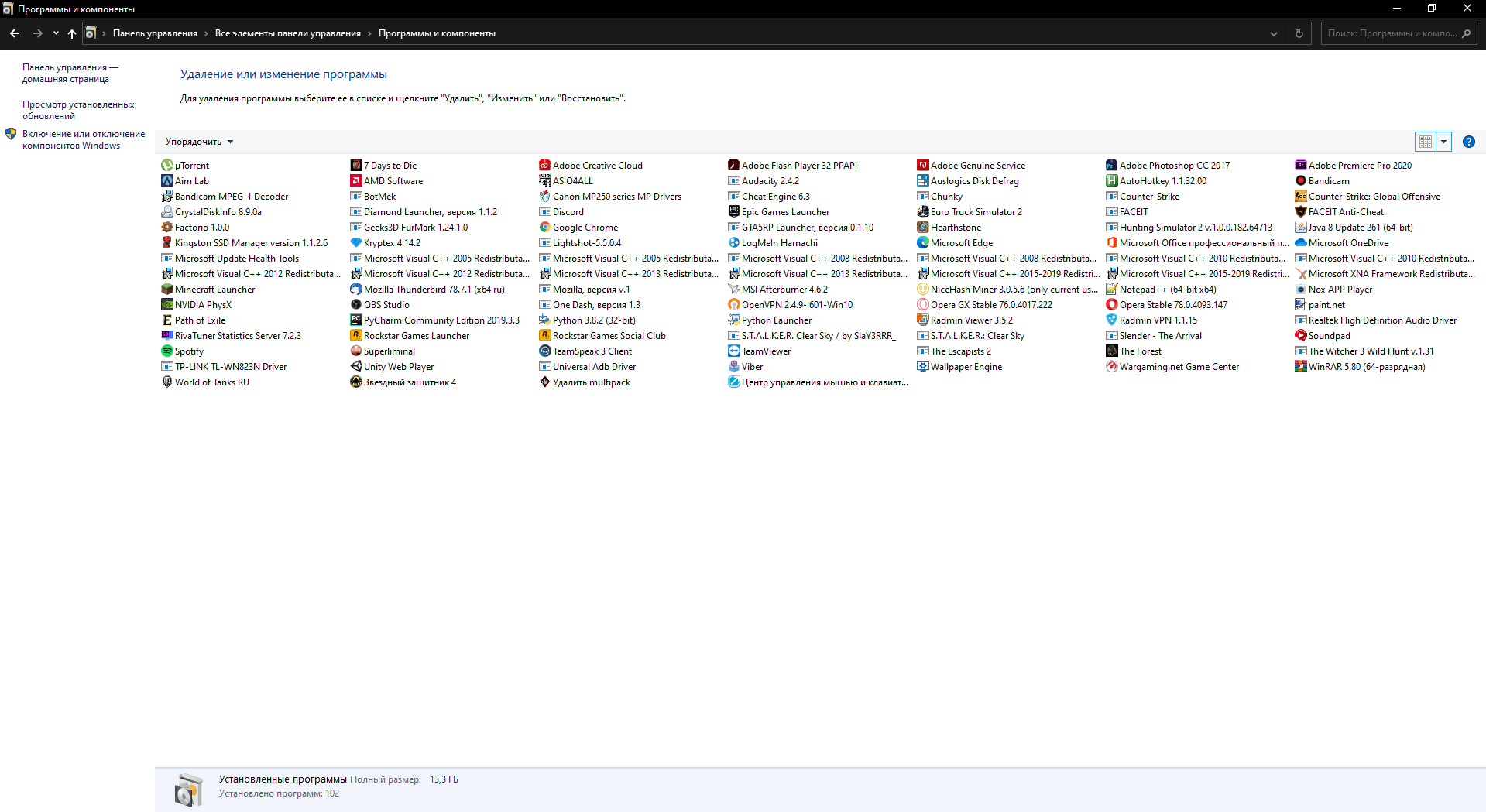Click the µTorrent program icon
This screenshot has height=812, width=1486.
coord(166,165)
